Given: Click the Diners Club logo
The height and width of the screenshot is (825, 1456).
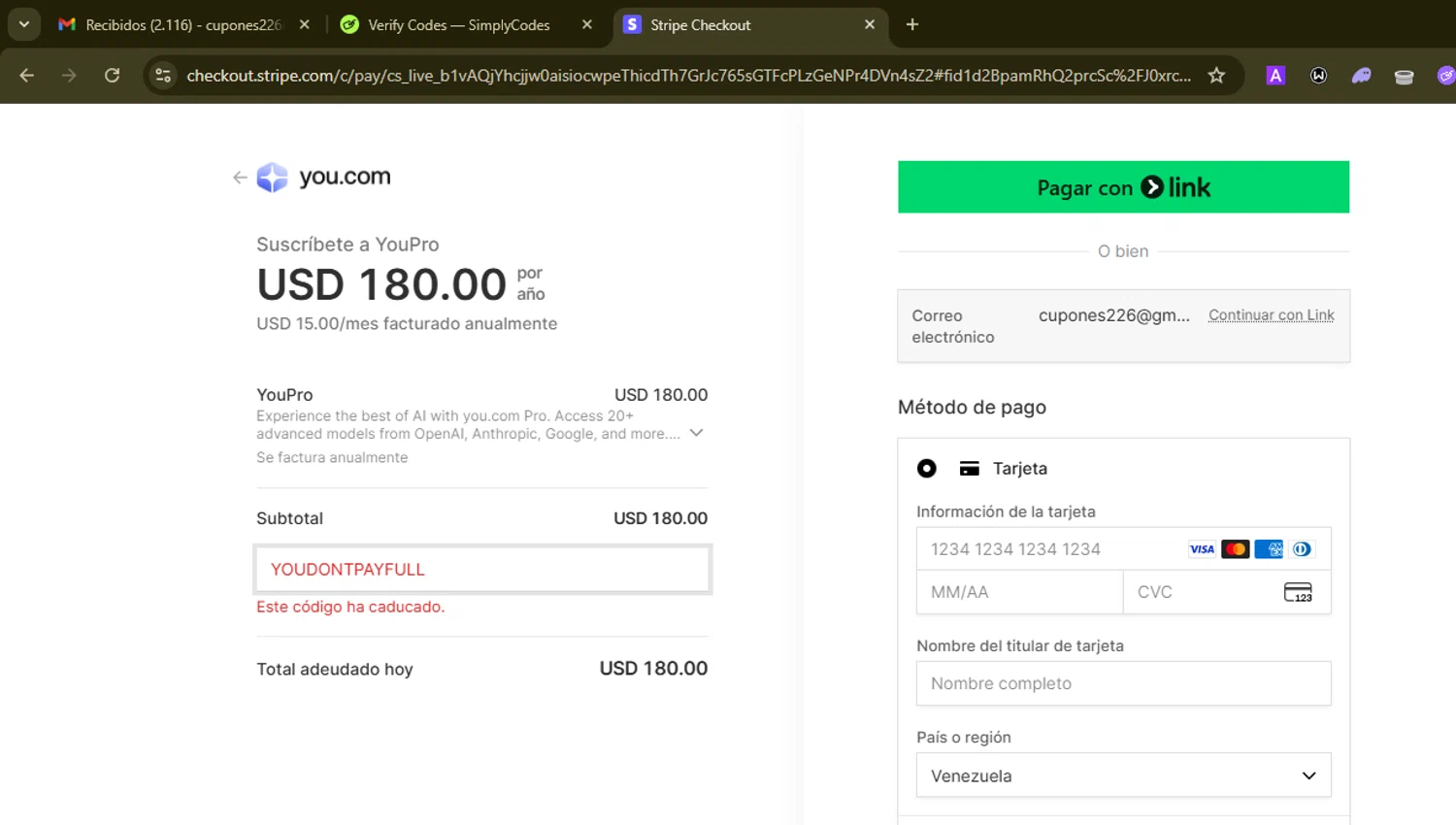Looking at the screenshot, I should pyautogui.click(x=1302, y=549).
